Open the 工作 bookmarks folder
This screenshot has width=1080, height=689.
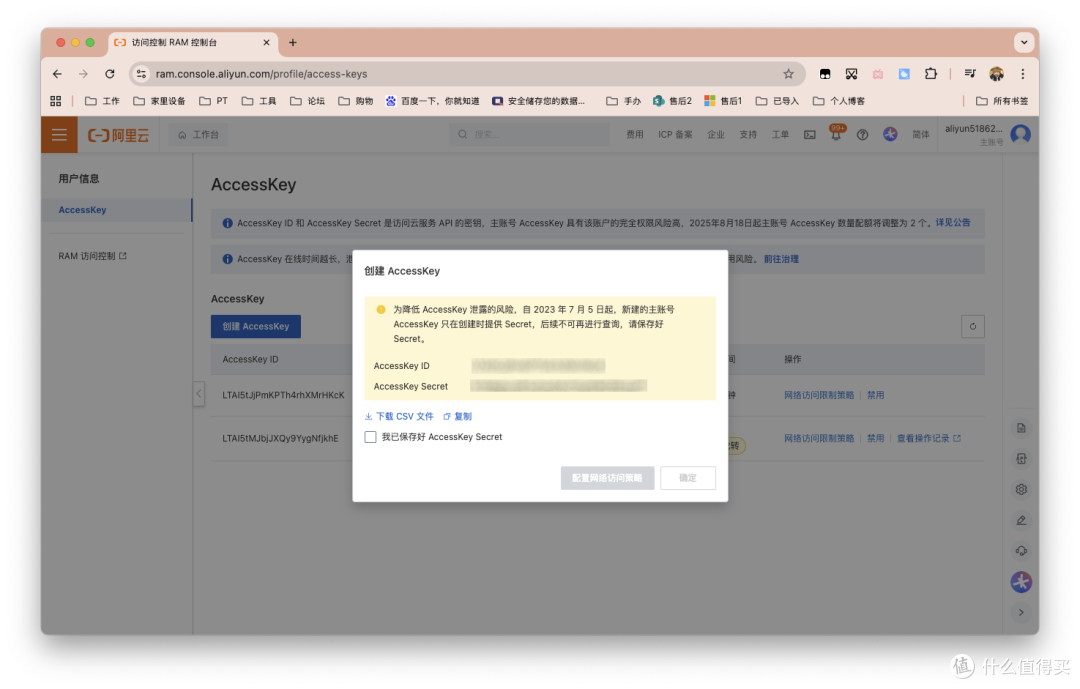point(102,101)
